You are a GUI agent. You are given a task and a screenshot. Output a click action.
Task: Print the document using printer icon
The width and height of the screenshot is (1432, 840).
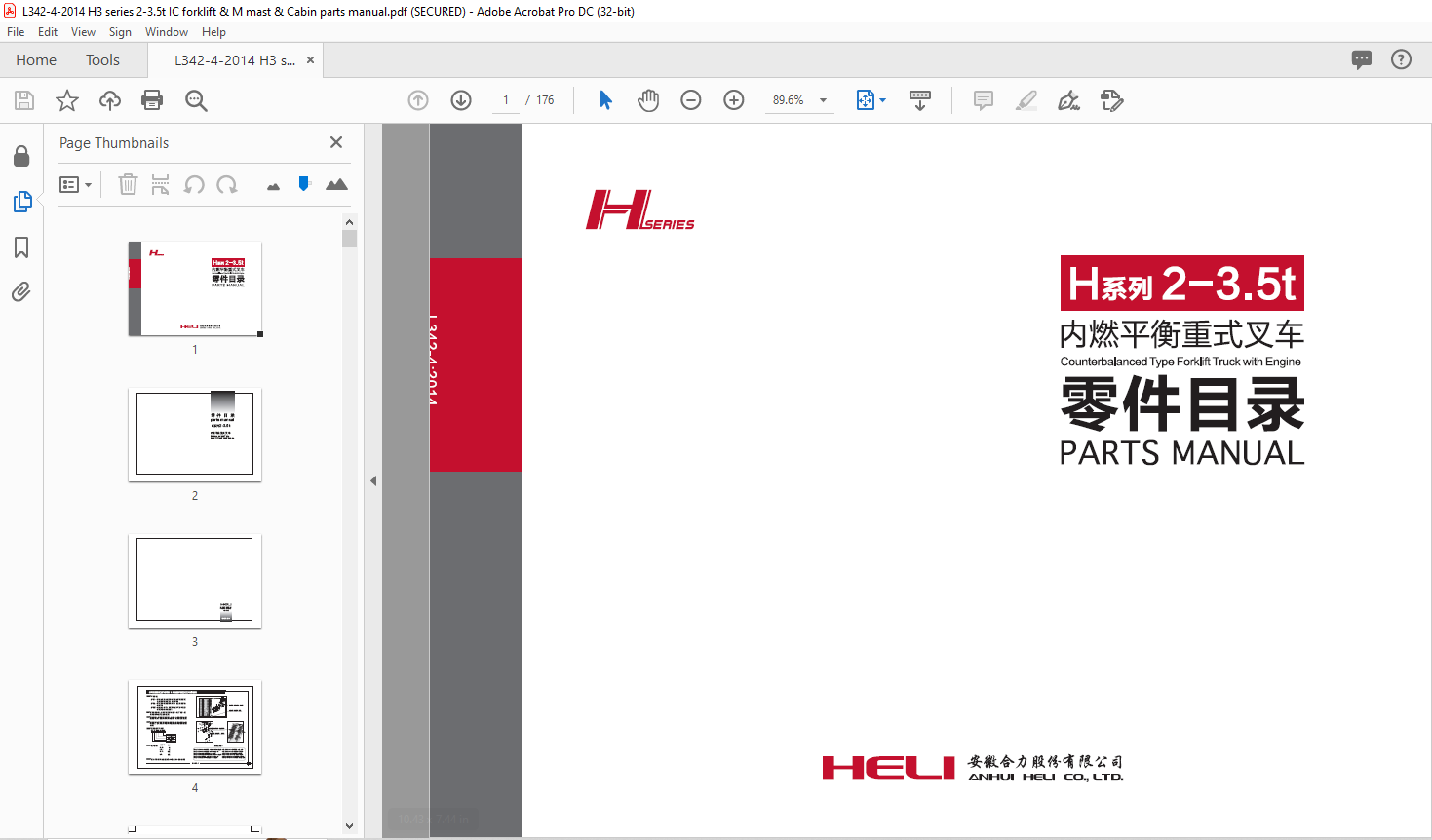[x=152, y=100]
